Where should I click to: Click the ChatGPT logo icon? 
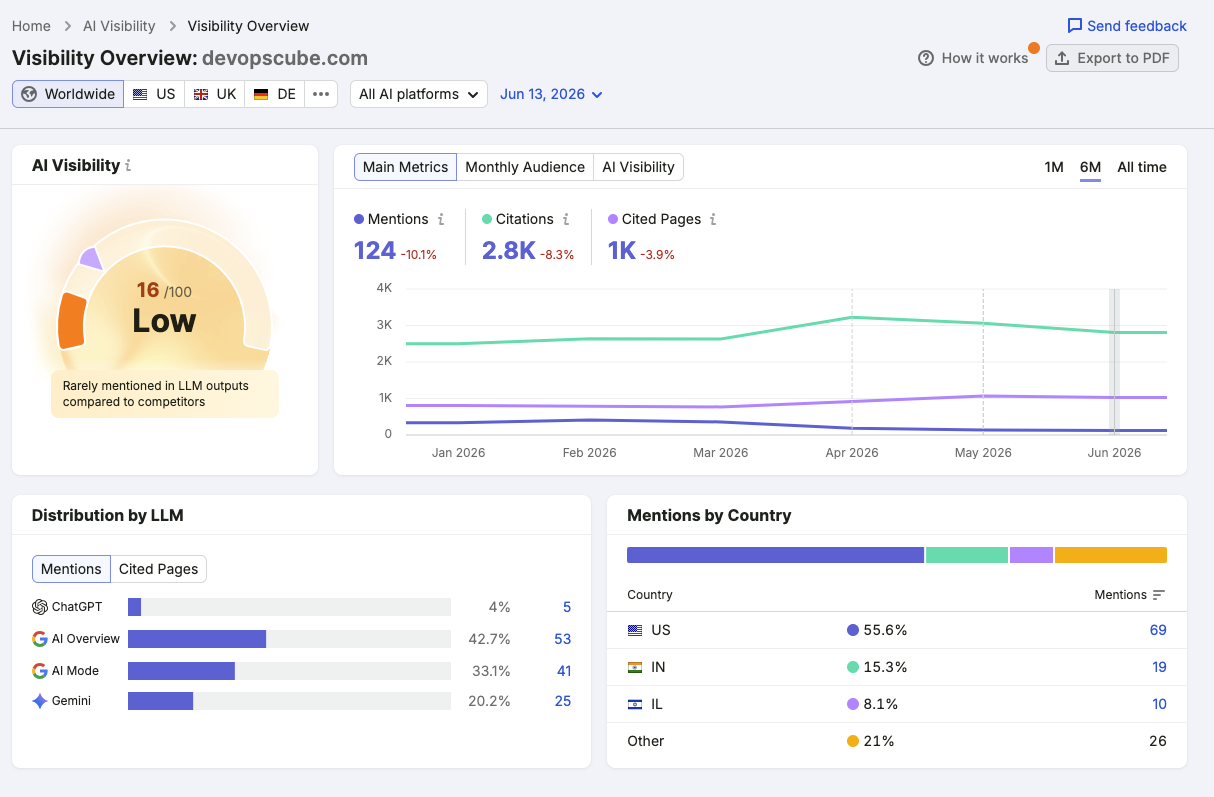pyautogui.click(x=40, y=607)
